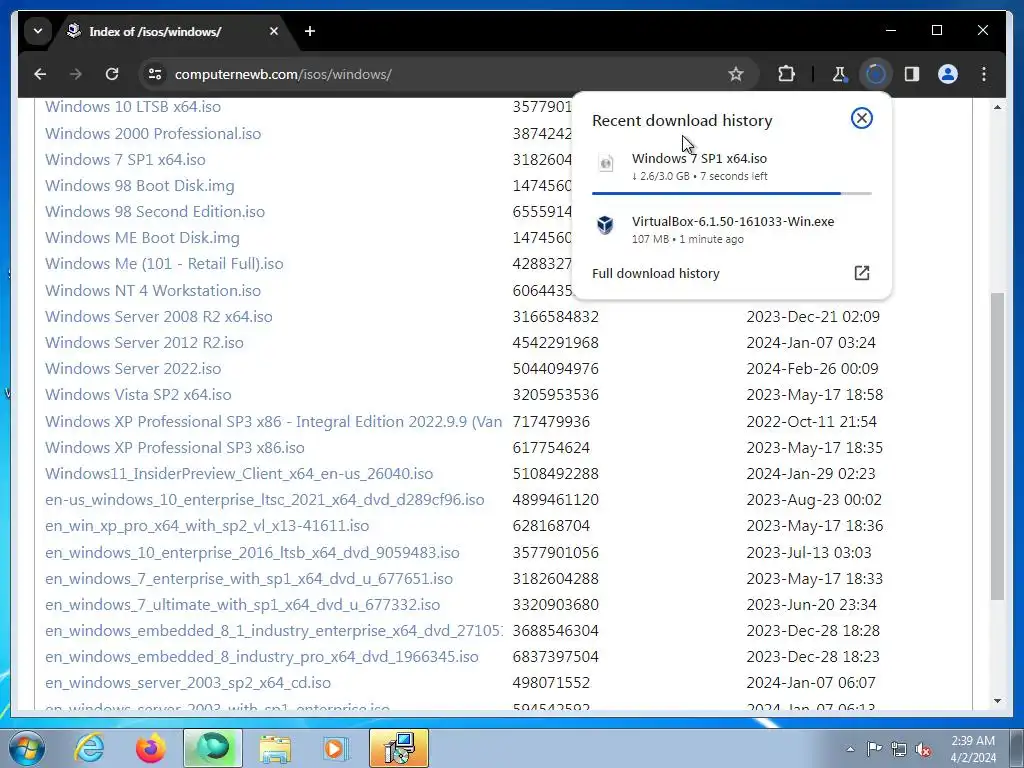This screenshot has height=768, width=1024.
Task: Open the tab search dropdown arrow
Action: coord(38,31)
